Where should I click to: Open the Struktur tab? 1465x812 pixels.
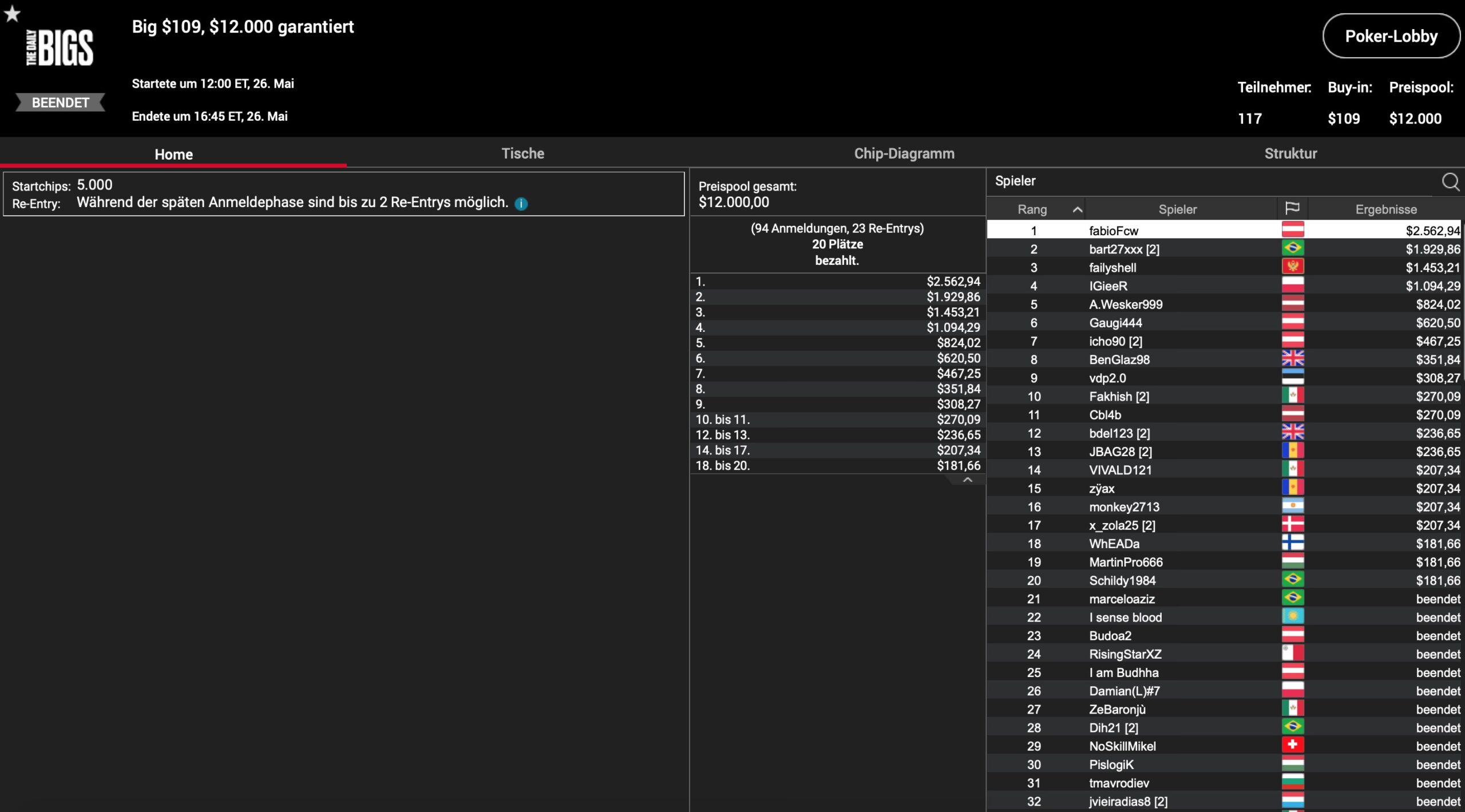click(x=1290, y=153)
